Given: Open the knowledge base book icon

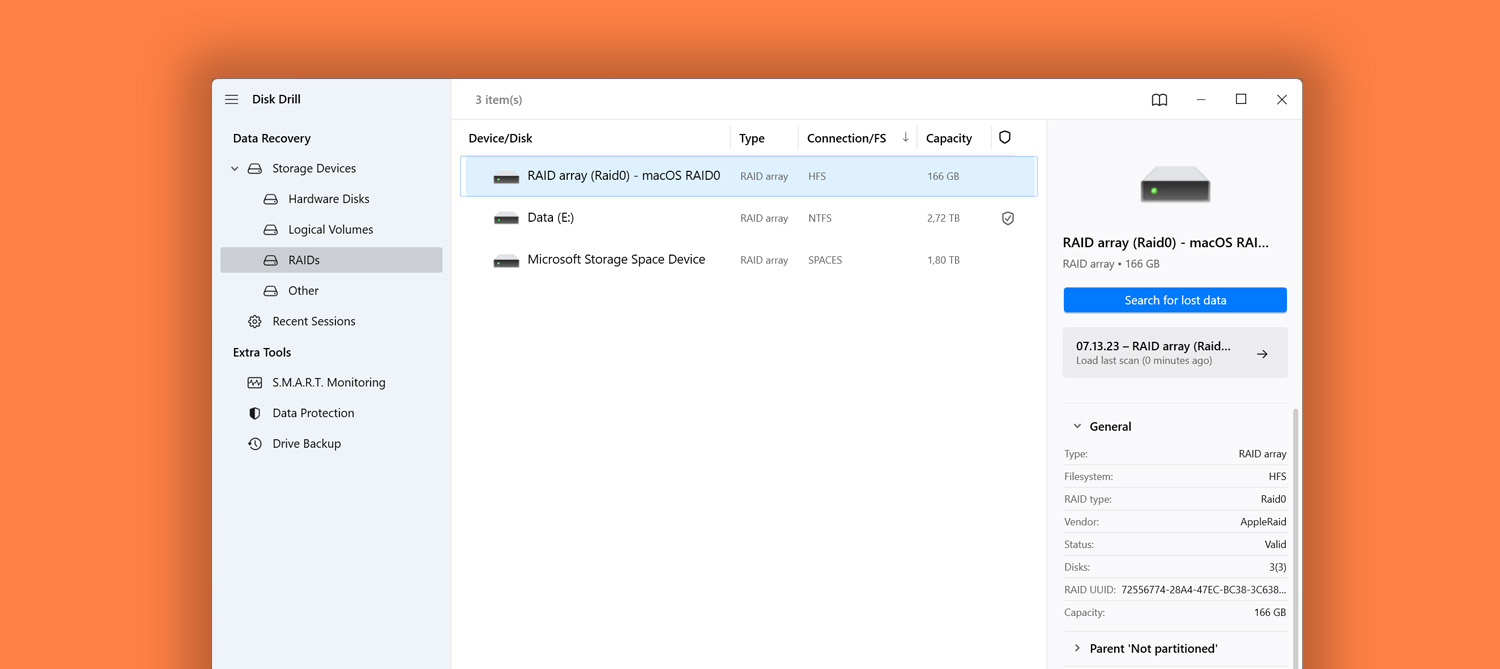Looking at the screenshot, I should (x=1159, y=99).
